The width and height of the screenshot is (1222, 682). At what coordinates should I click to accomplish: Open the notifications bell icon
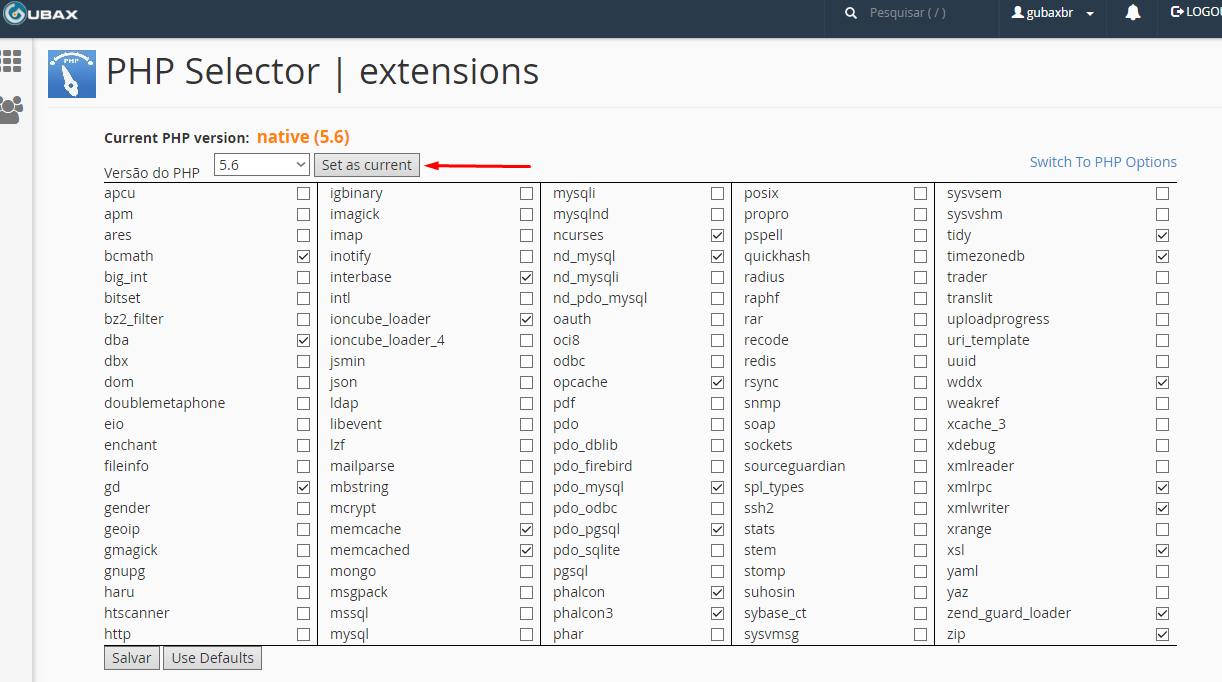coord(1133,13)
